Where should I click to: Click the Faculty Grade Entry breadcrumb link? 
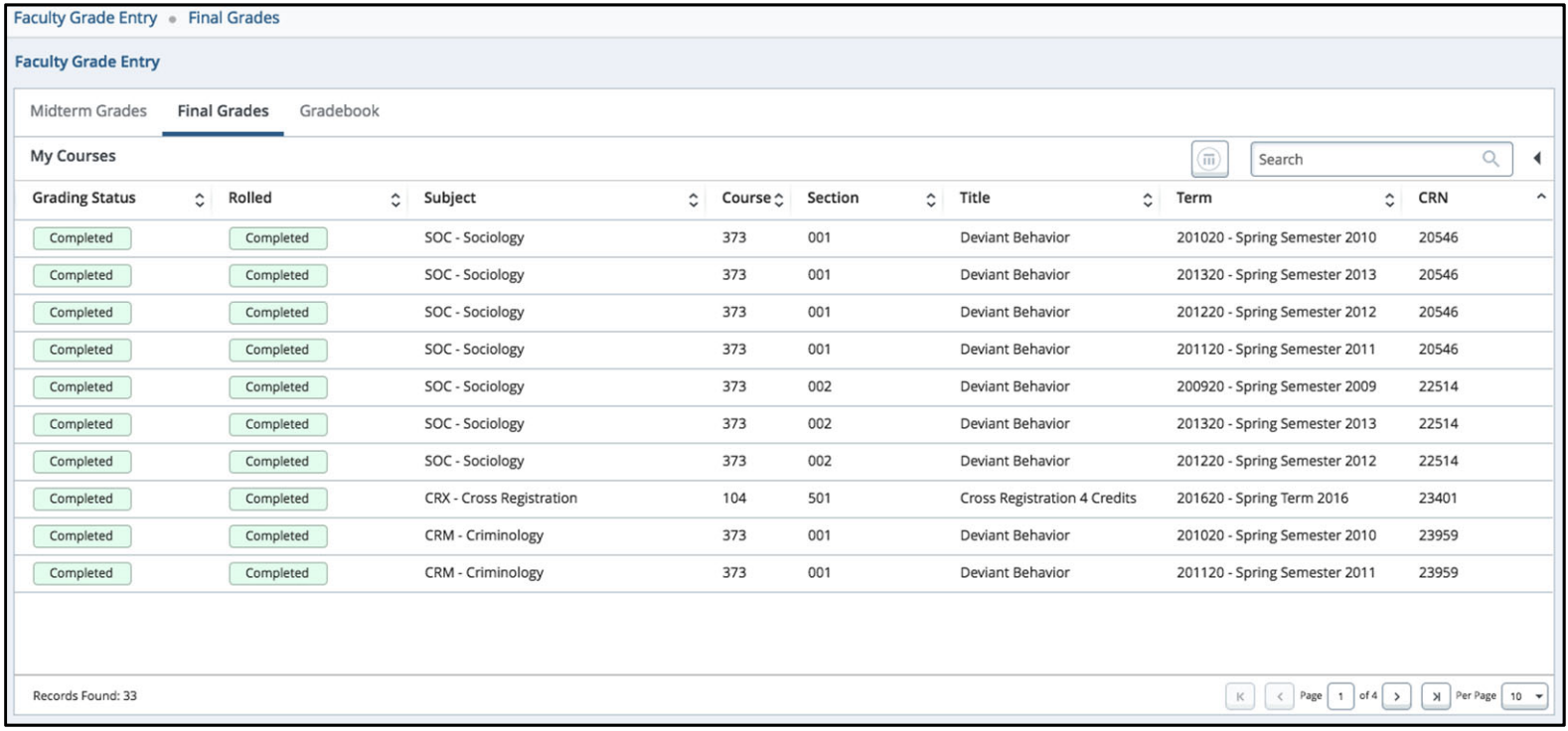point(85,18)
